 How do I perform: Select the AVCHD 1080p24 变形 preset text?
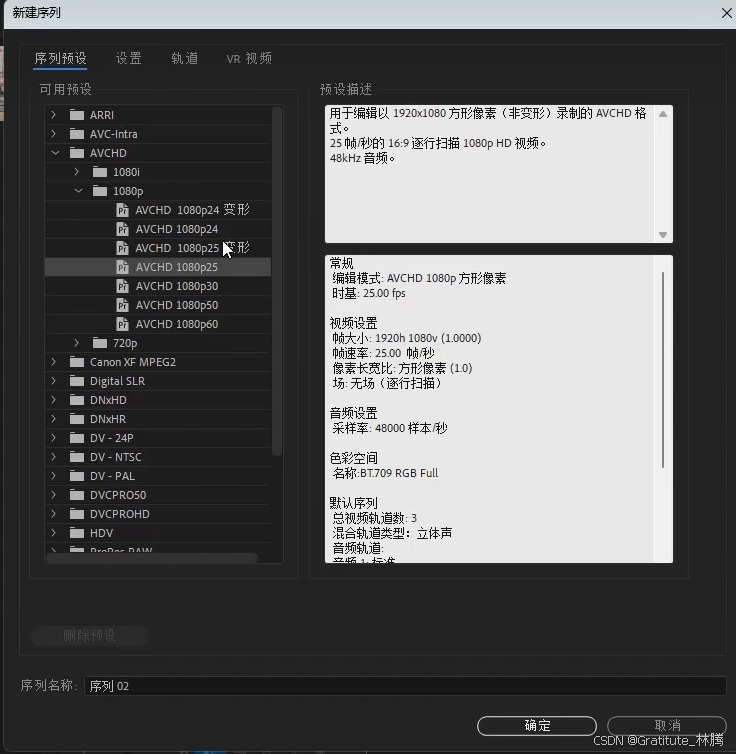192,210
